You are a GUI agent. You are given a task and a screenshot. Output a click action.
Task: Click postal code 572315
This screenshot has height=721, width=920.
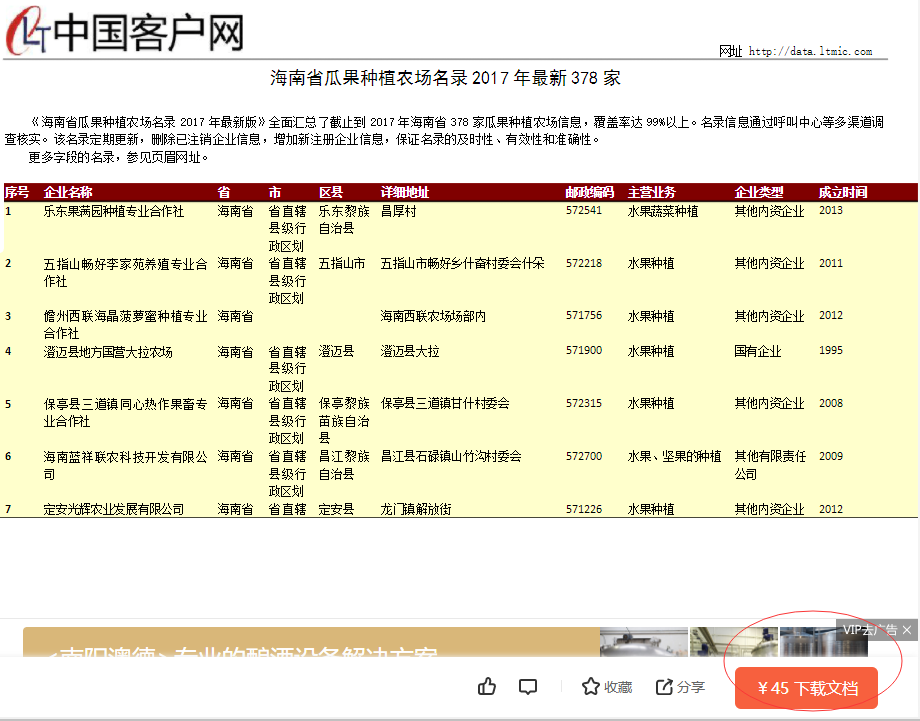(x=584, y=403)
